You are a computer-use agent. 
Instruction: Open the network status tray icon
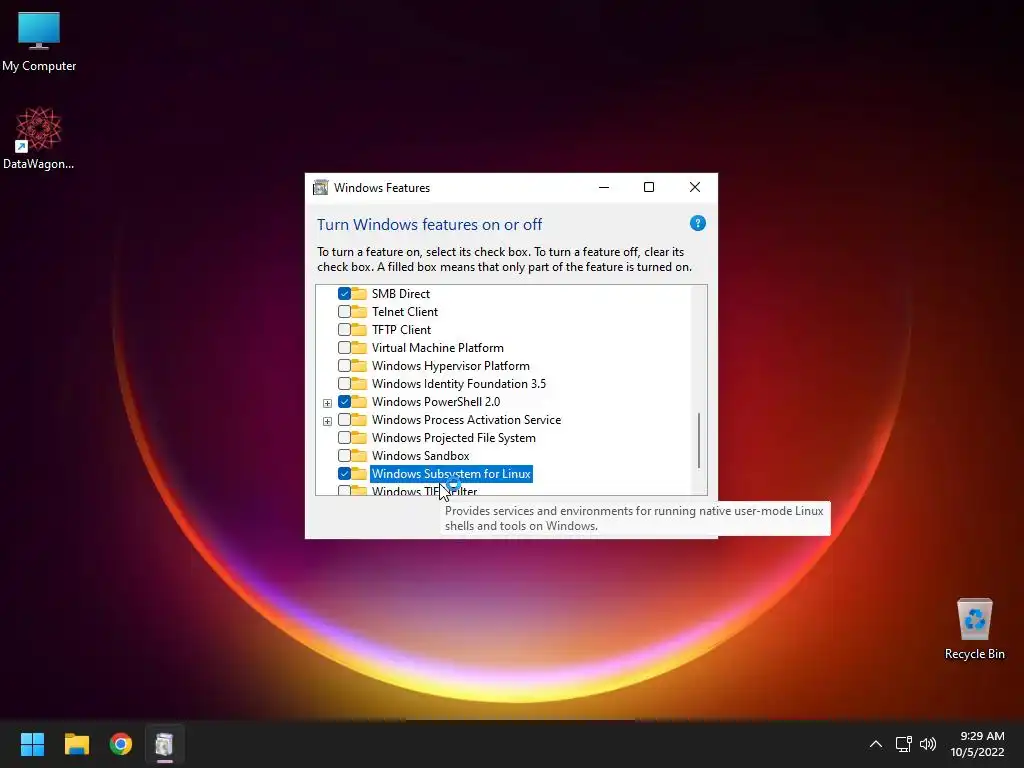904,744
